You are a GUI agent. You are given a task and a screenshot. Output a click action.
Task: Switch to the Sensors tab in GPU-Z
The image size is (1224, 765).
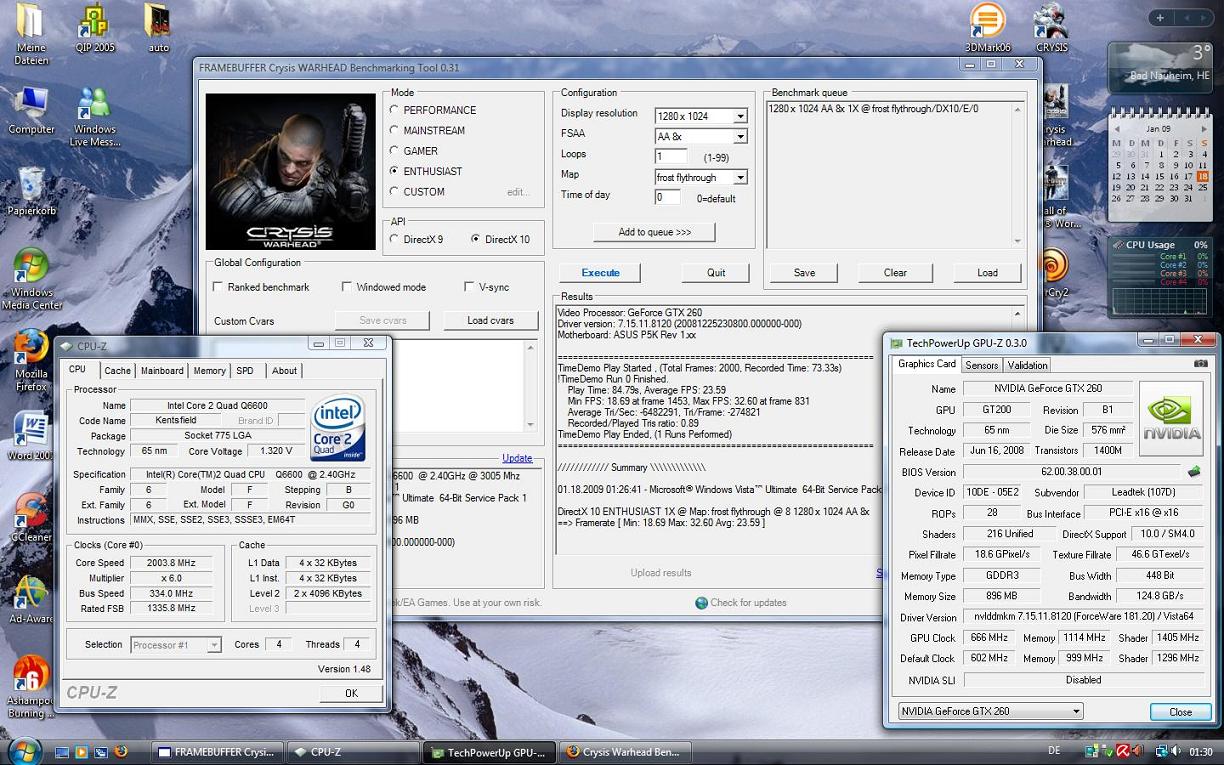981,365
